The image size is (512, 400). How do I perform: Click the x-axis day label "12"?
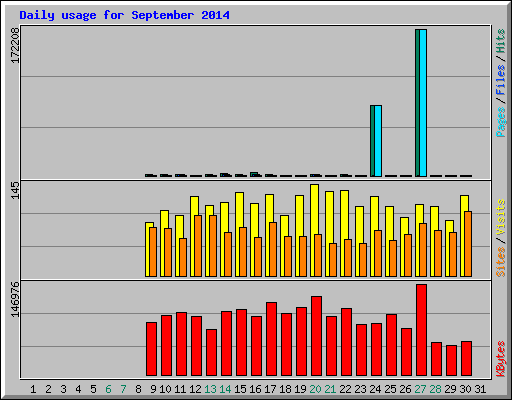(195, 389)
